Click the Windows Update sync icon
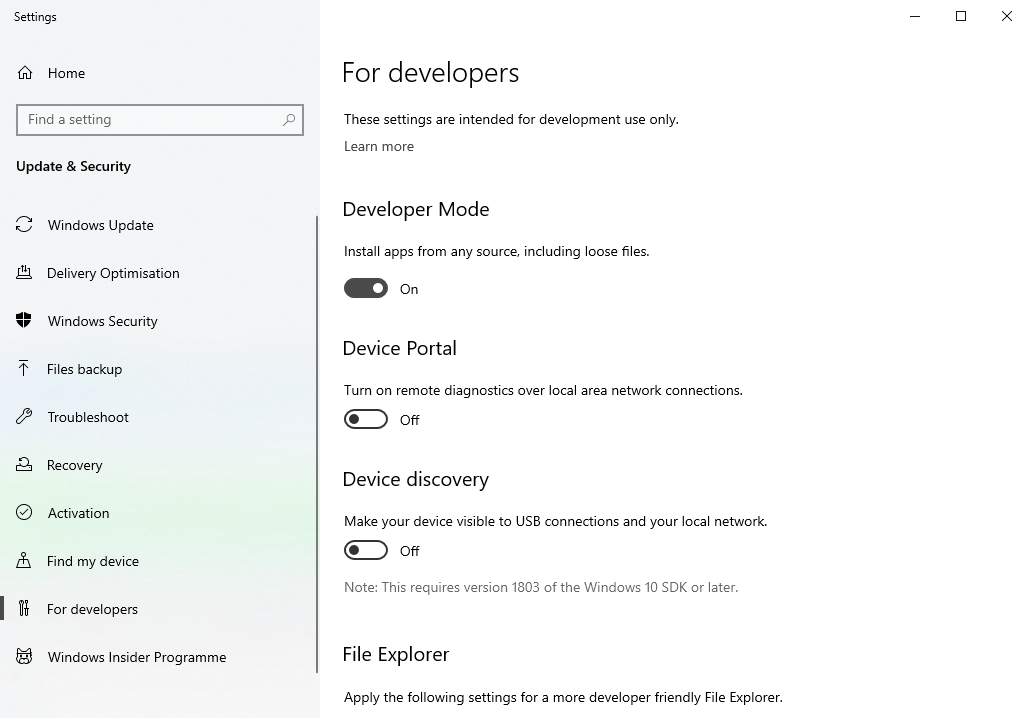 pyautogui.click(x=24, y=225)
